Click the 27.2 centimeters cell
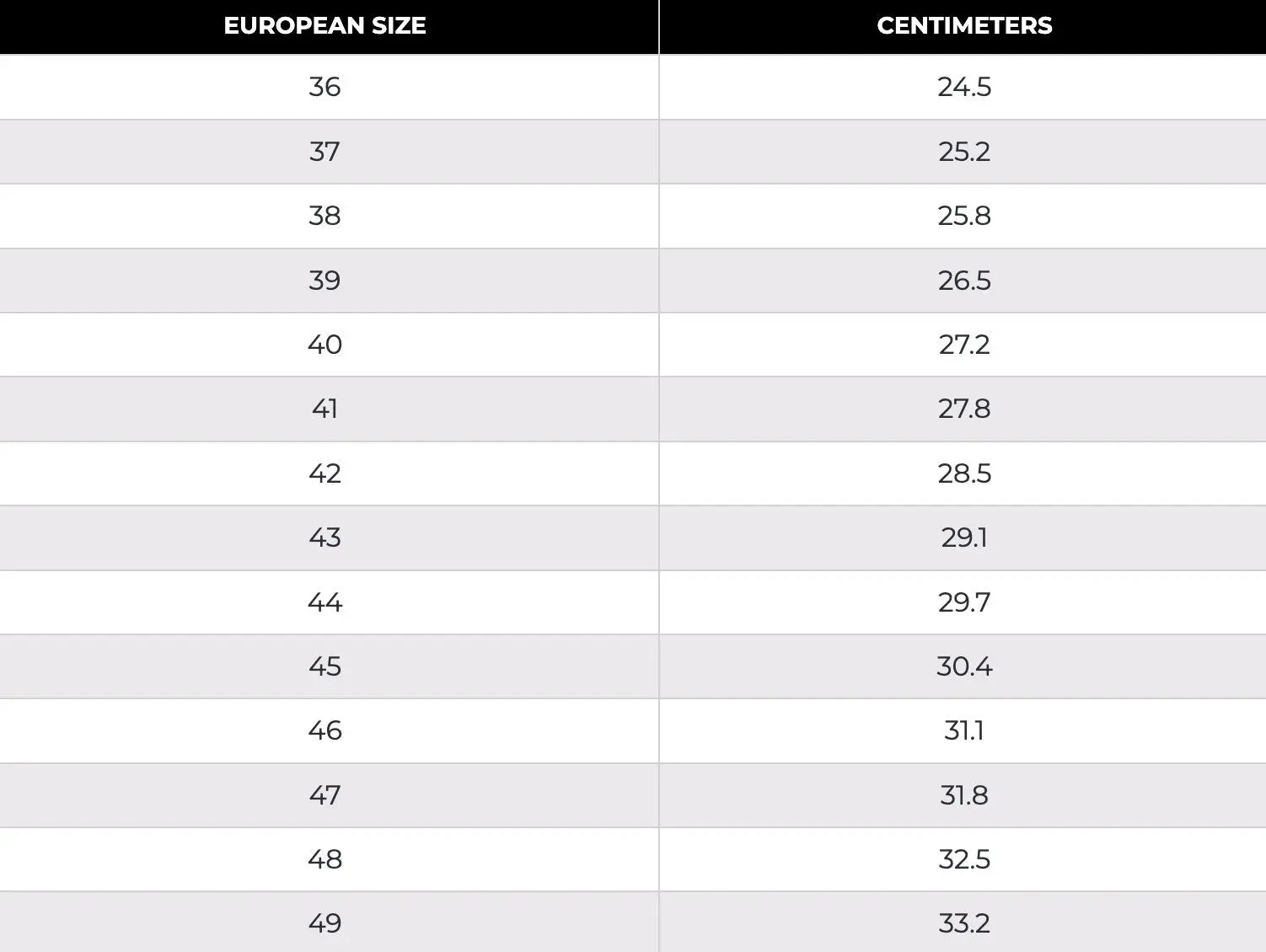This screenshot has height=952, width=1266. pyautogui.click(x=964, y=345)
